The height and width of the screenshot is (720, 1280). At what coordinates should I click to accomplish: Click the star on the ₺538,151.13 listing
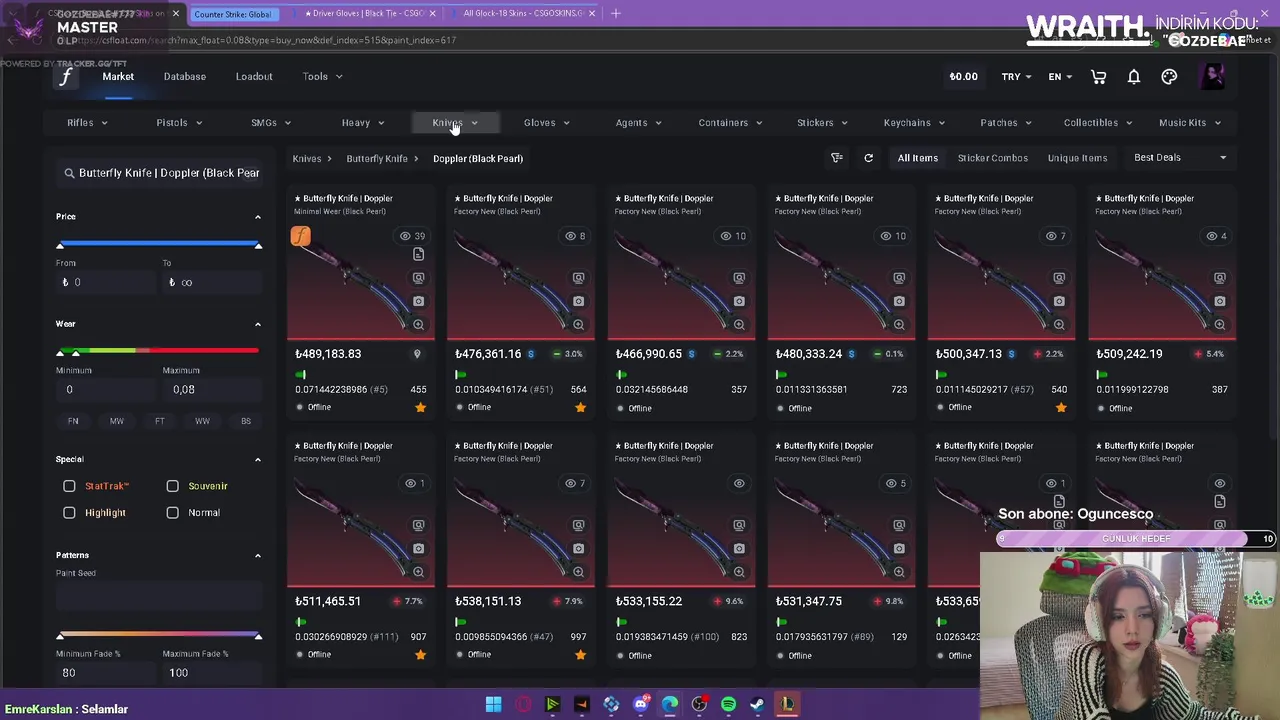pyautogui.click(x=580, y=655)
